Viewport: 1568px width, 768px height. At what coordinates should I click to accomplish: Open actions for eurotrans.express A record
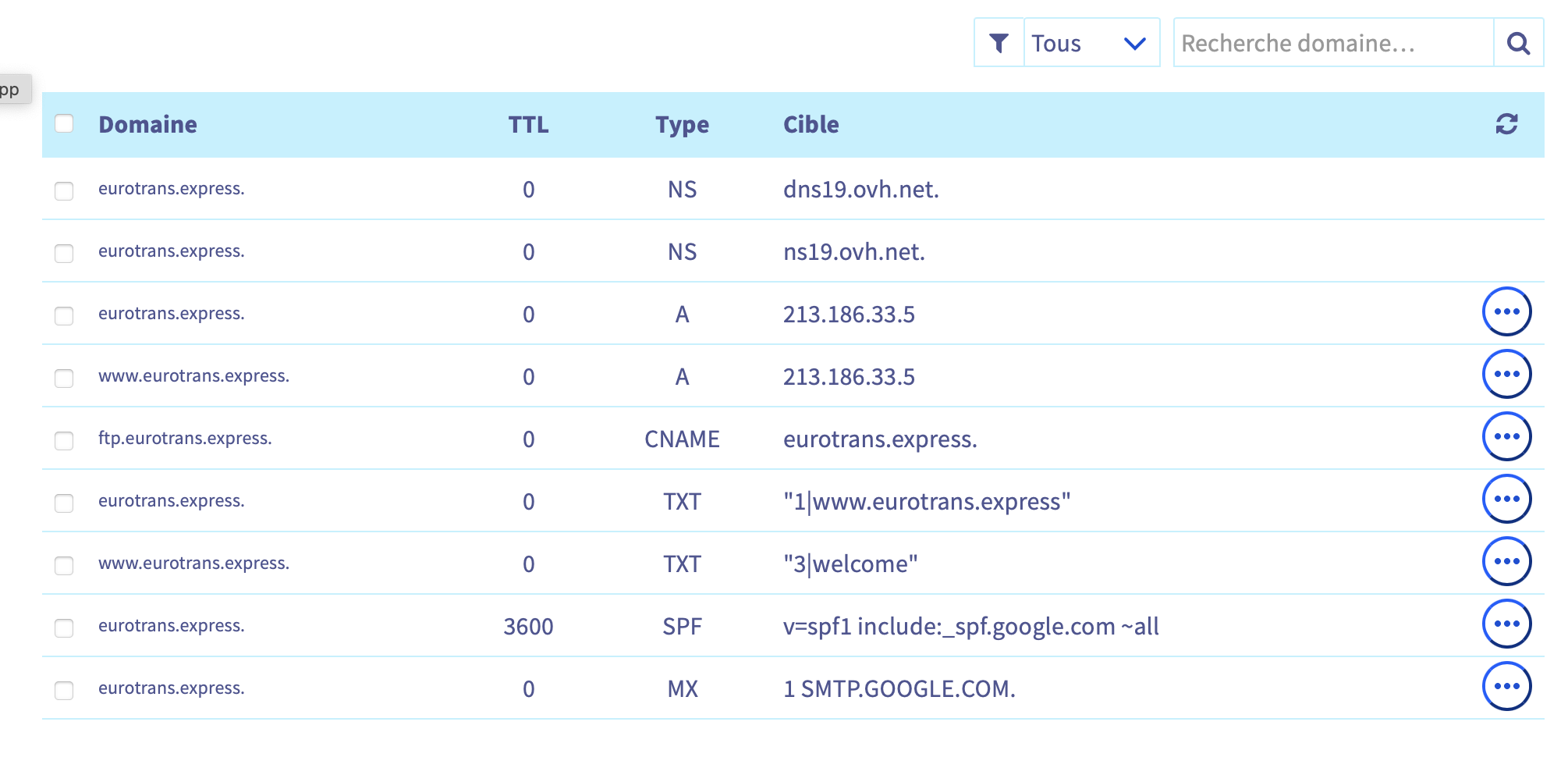pyautogui.click(x=1506, y=312)
